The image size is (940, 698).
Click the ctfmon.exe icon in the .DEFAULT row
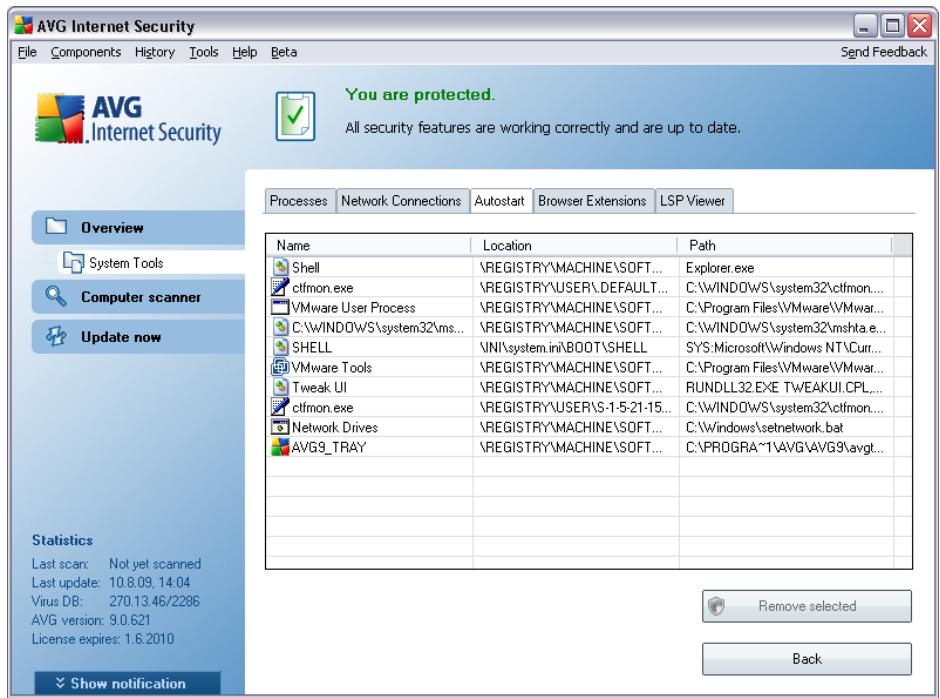(280, 287)
